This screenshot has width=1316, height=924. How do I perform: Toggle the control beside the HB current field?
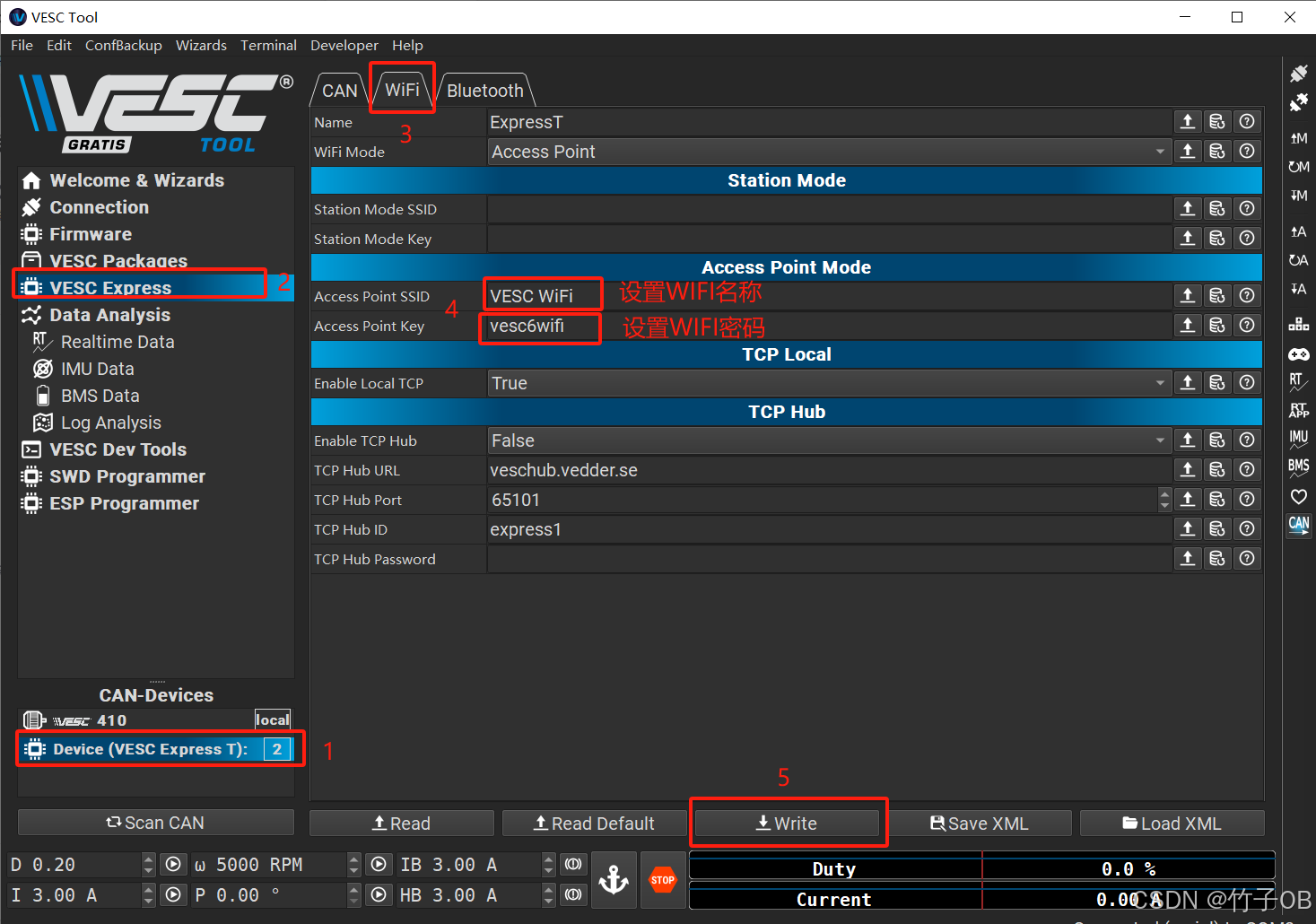(x=573, y=894)
